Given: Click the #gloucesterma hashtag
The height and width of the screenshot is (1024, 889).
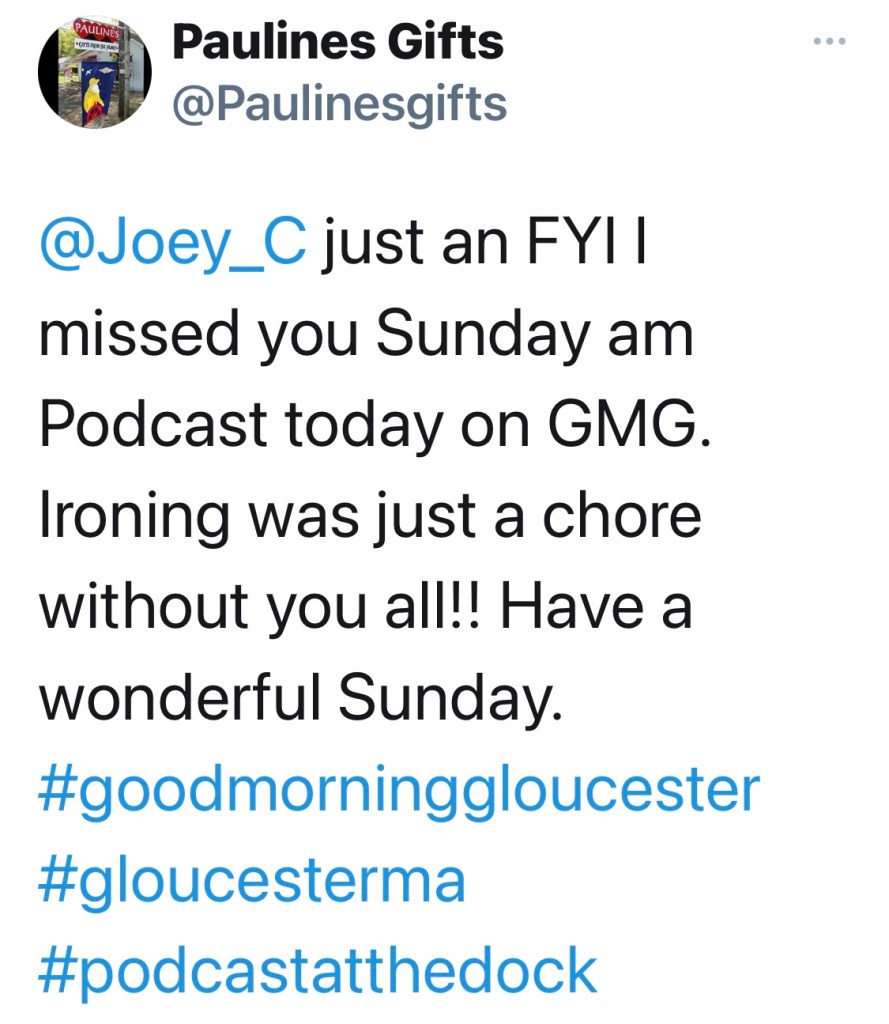Looking at the screenshot, I should point(253,881).
